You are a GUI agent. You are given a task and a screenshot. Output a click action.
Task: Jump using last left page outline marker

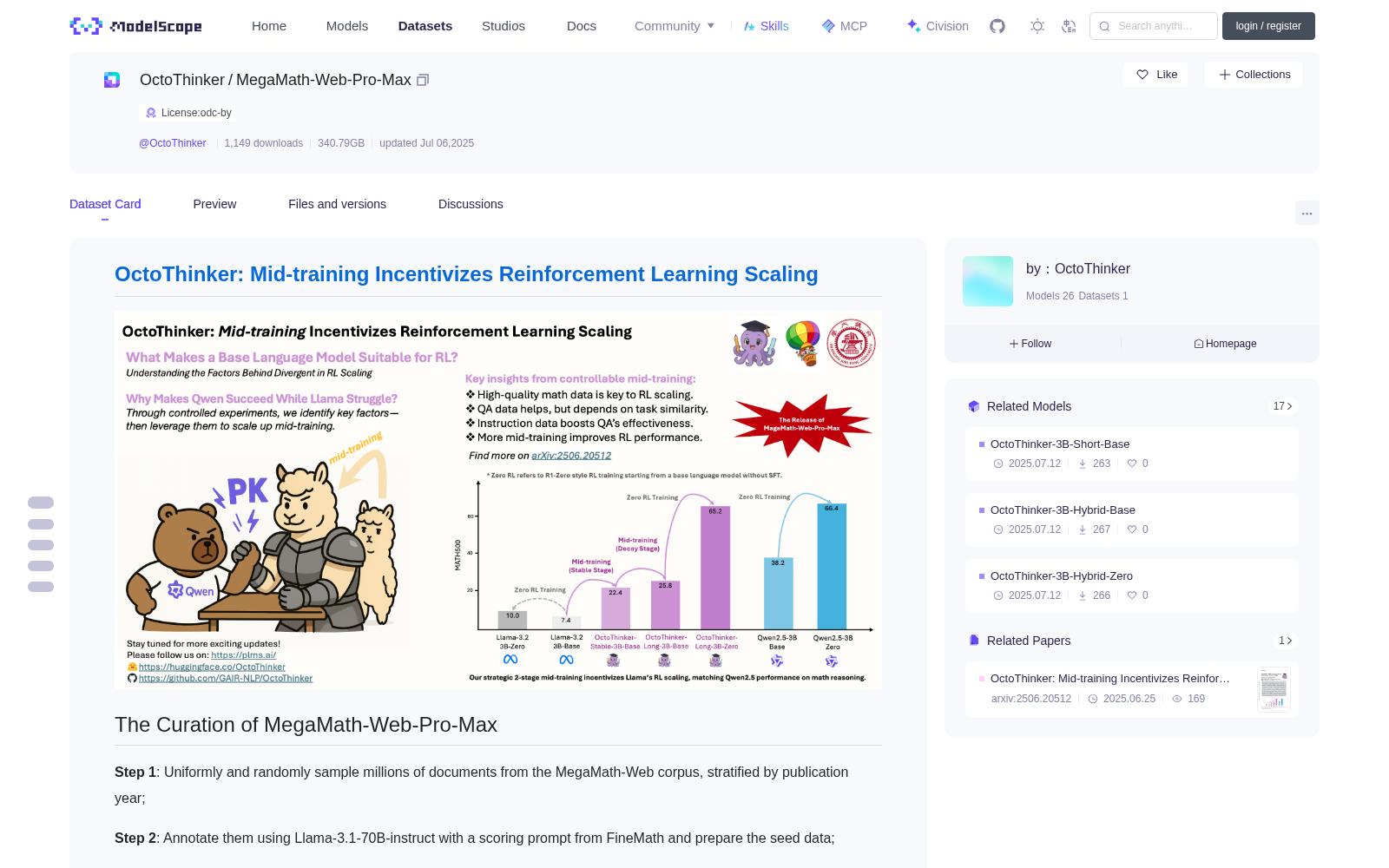(41, 587)
